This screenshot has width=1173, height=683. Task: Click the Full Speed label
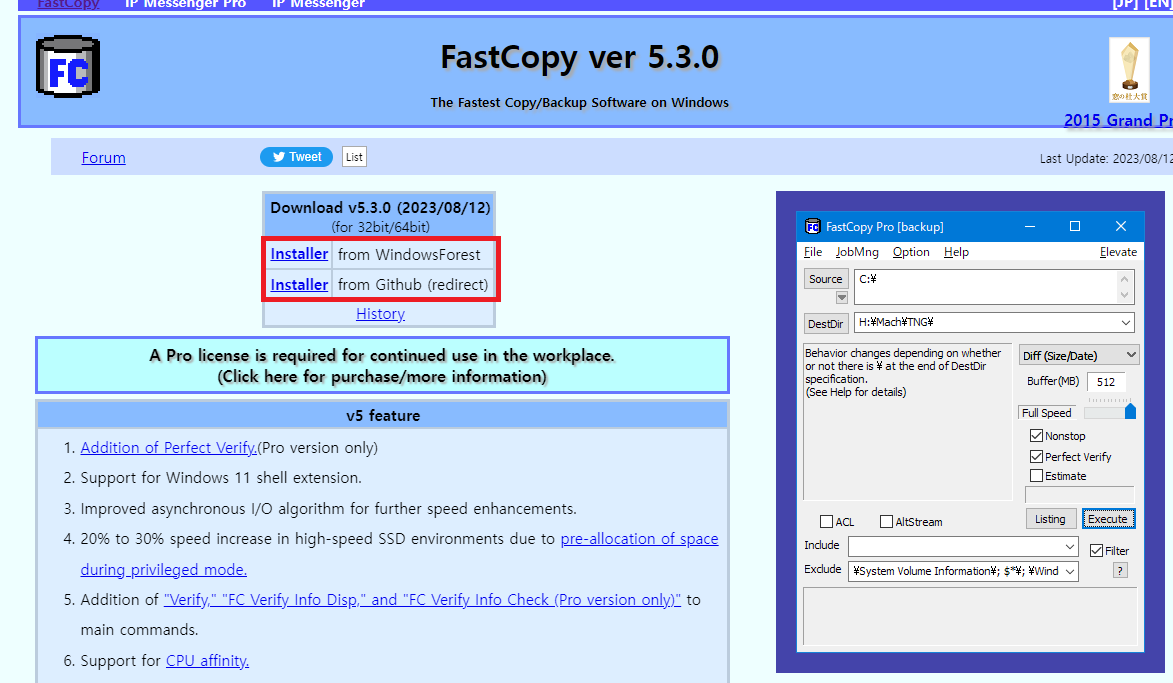point(1047,413)
